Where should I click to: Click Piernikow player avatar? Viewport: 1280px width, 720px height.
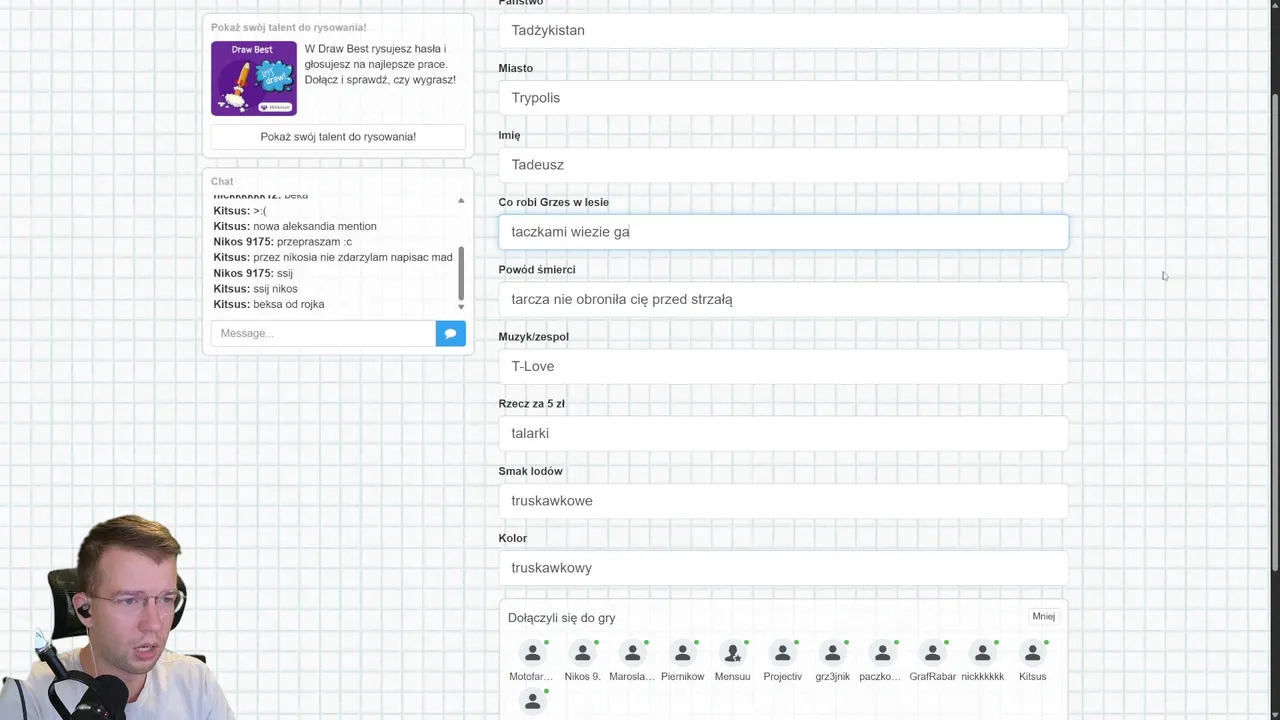682,653
